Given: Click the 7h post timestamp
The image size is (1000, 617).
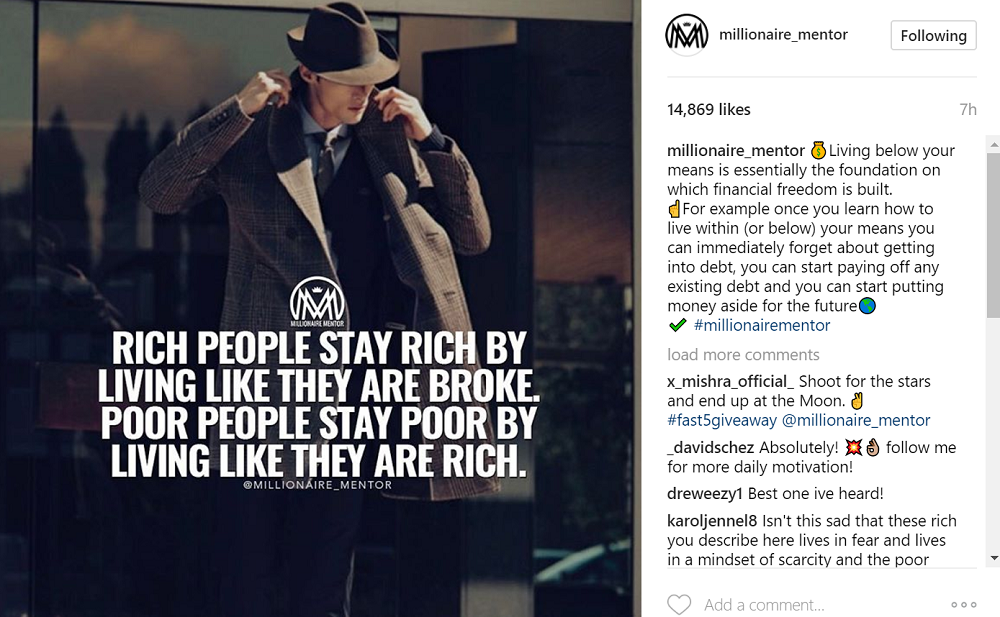Looking at the screenshot, I should [x=967, y=109].
